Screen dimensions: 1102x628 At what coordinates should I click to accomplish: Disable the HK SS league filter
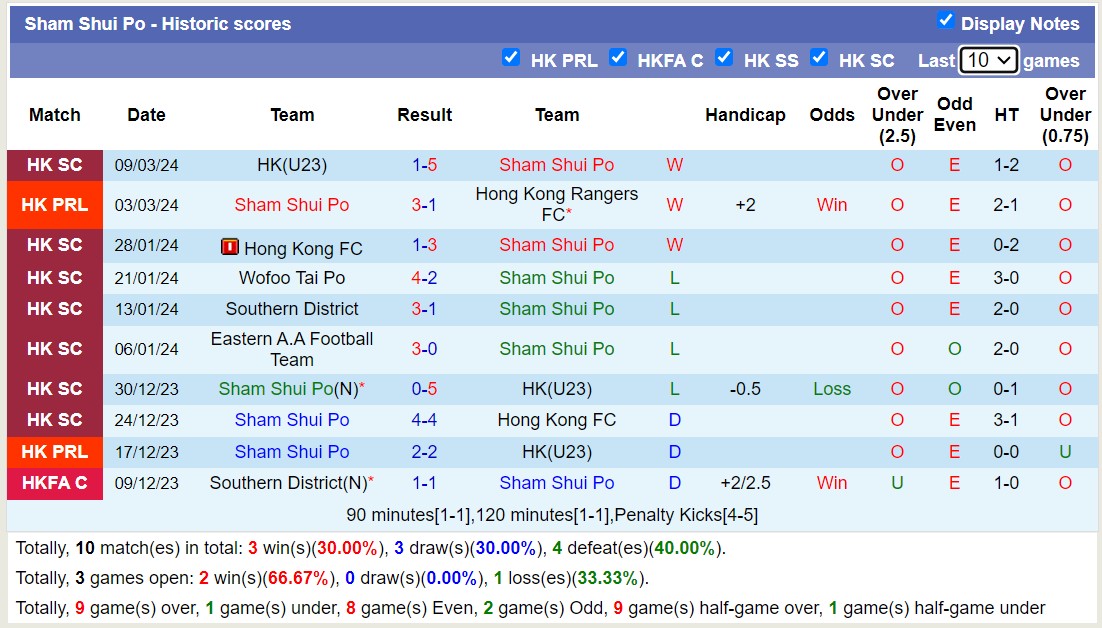pos(724,58)
